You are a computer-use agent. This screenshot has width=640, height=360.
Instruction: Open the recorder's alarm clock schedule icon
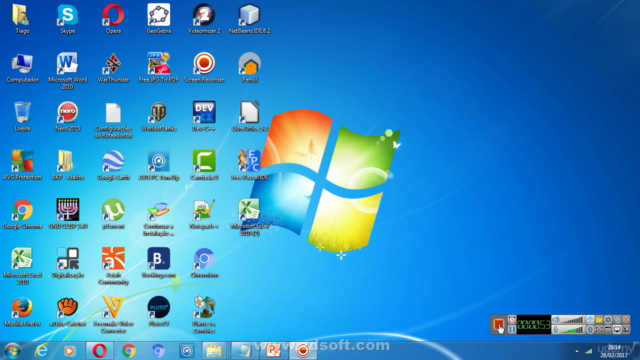(x=512, y=320)
